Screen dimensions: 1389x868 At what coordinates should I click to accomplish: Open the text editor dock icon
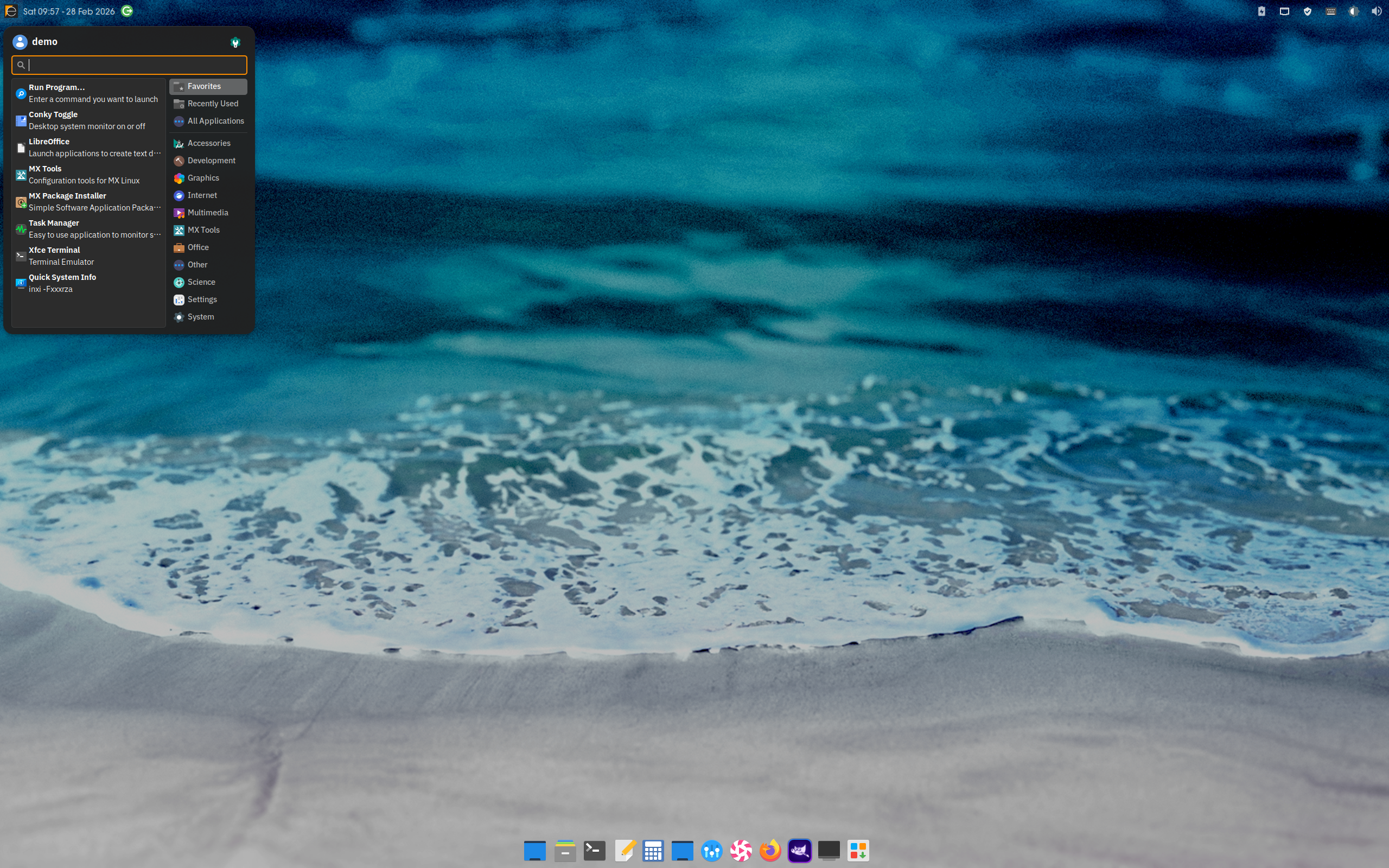pos(625,850)
